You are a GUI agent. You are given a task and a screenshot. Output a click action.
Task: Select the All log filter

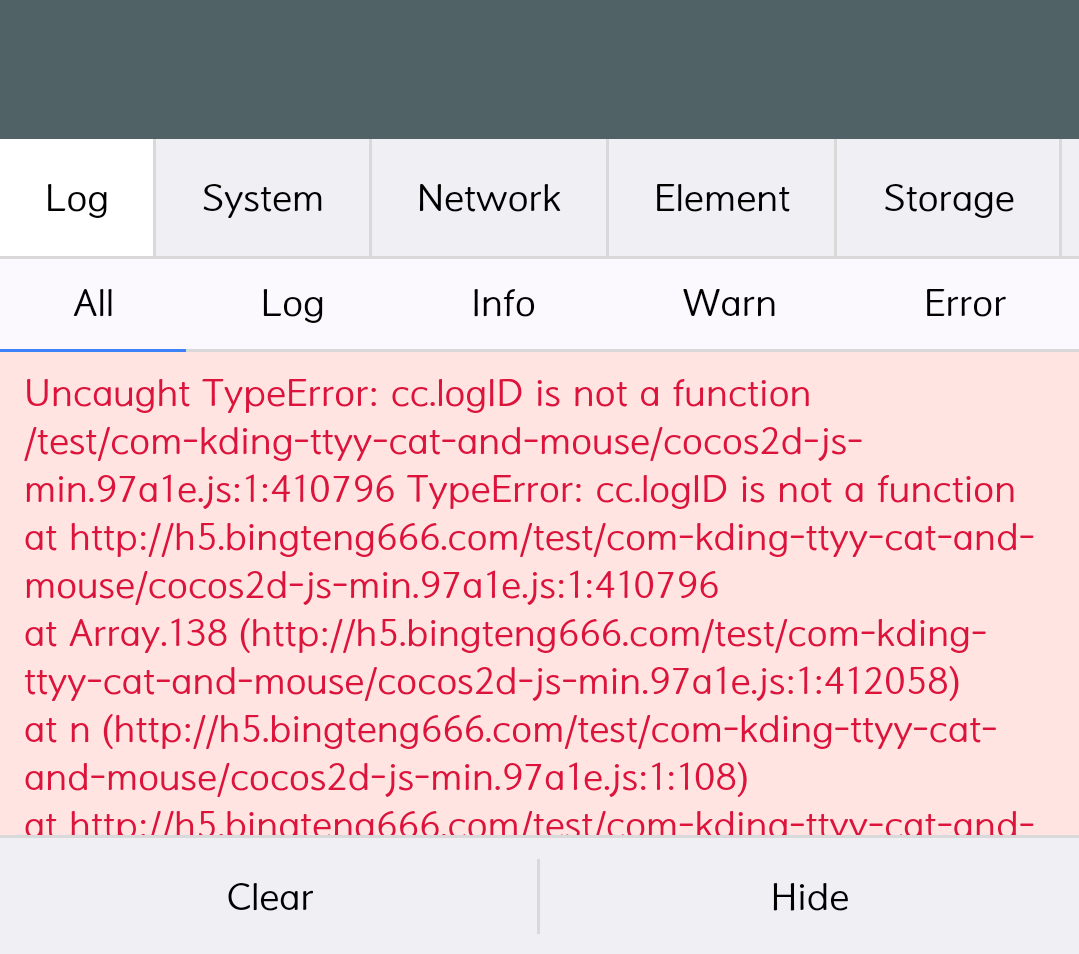[93, 304]
